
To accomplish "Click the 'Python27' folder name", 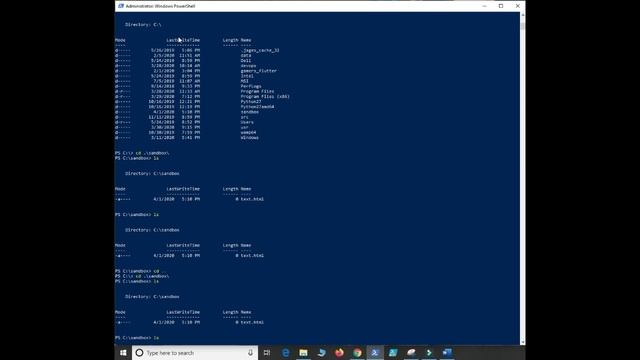I will pos(251,102).
